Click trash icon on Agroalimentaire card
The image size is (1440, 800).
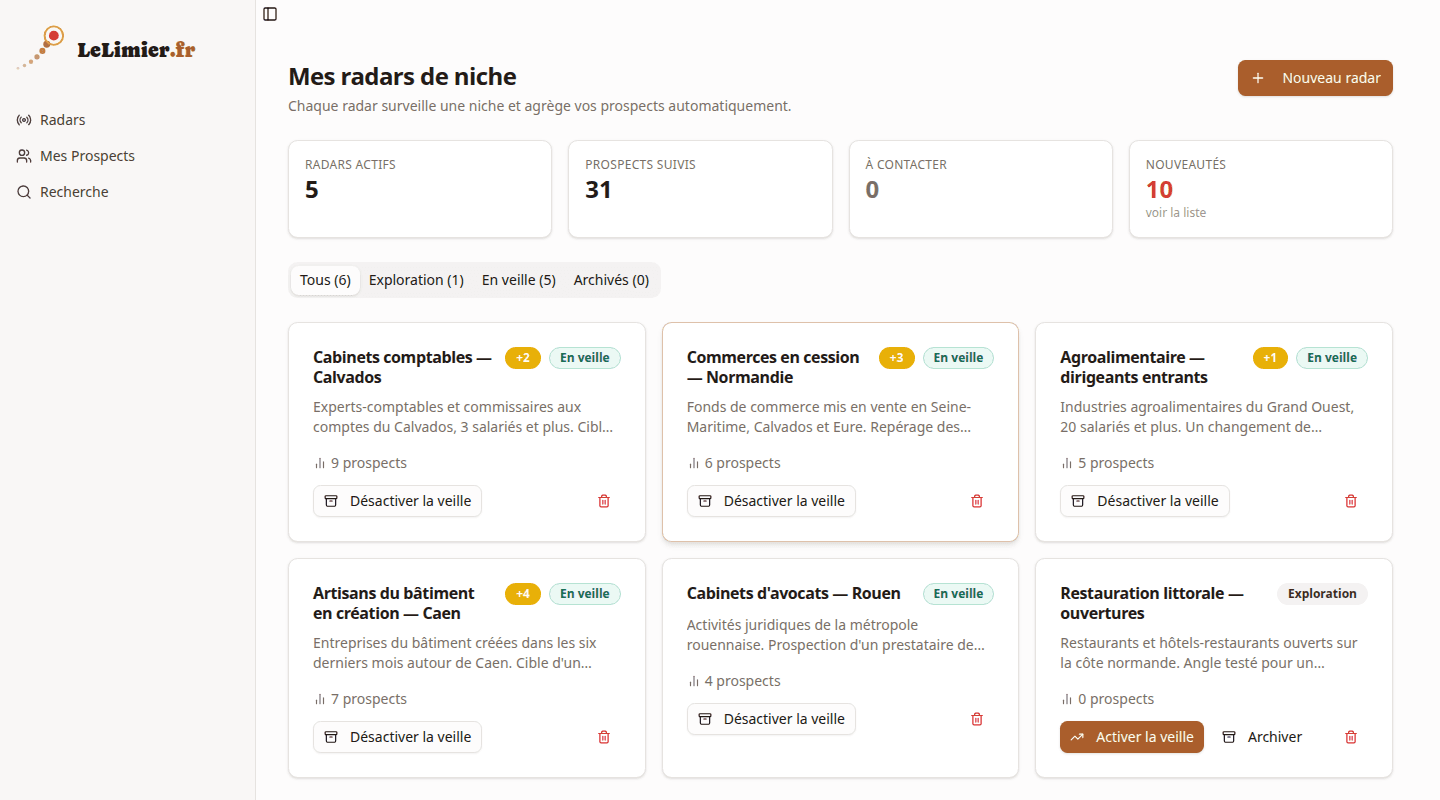pos(1351,501)
